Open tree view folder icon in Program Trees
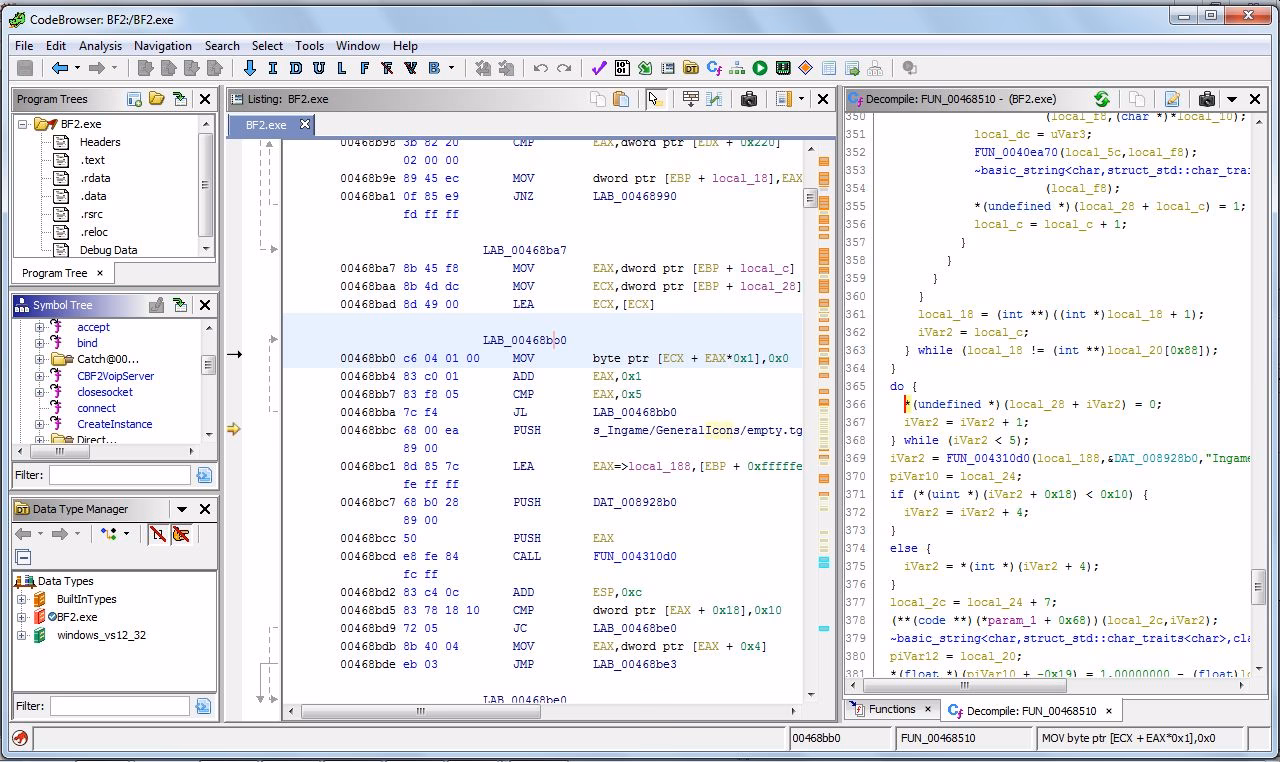Screen dimensions: 1280x762 coord(157,99)
